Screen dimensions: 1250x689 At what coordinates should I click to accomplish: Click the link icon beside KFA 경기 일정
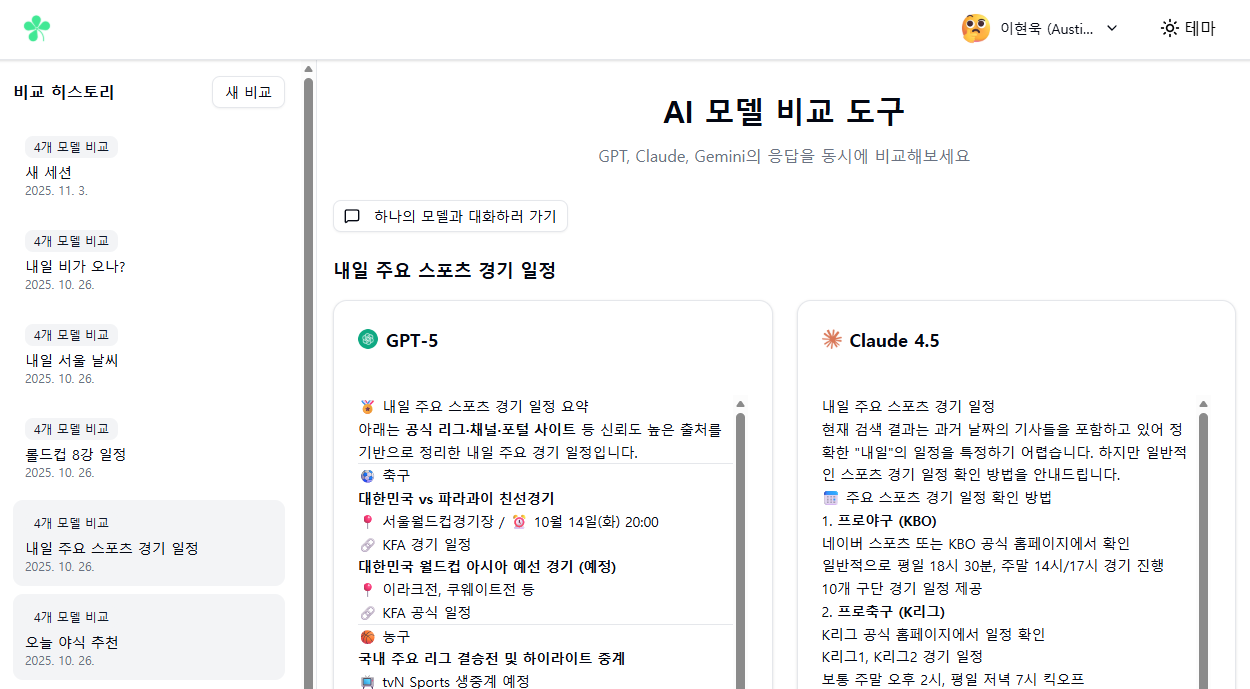[x=367, y=544]
